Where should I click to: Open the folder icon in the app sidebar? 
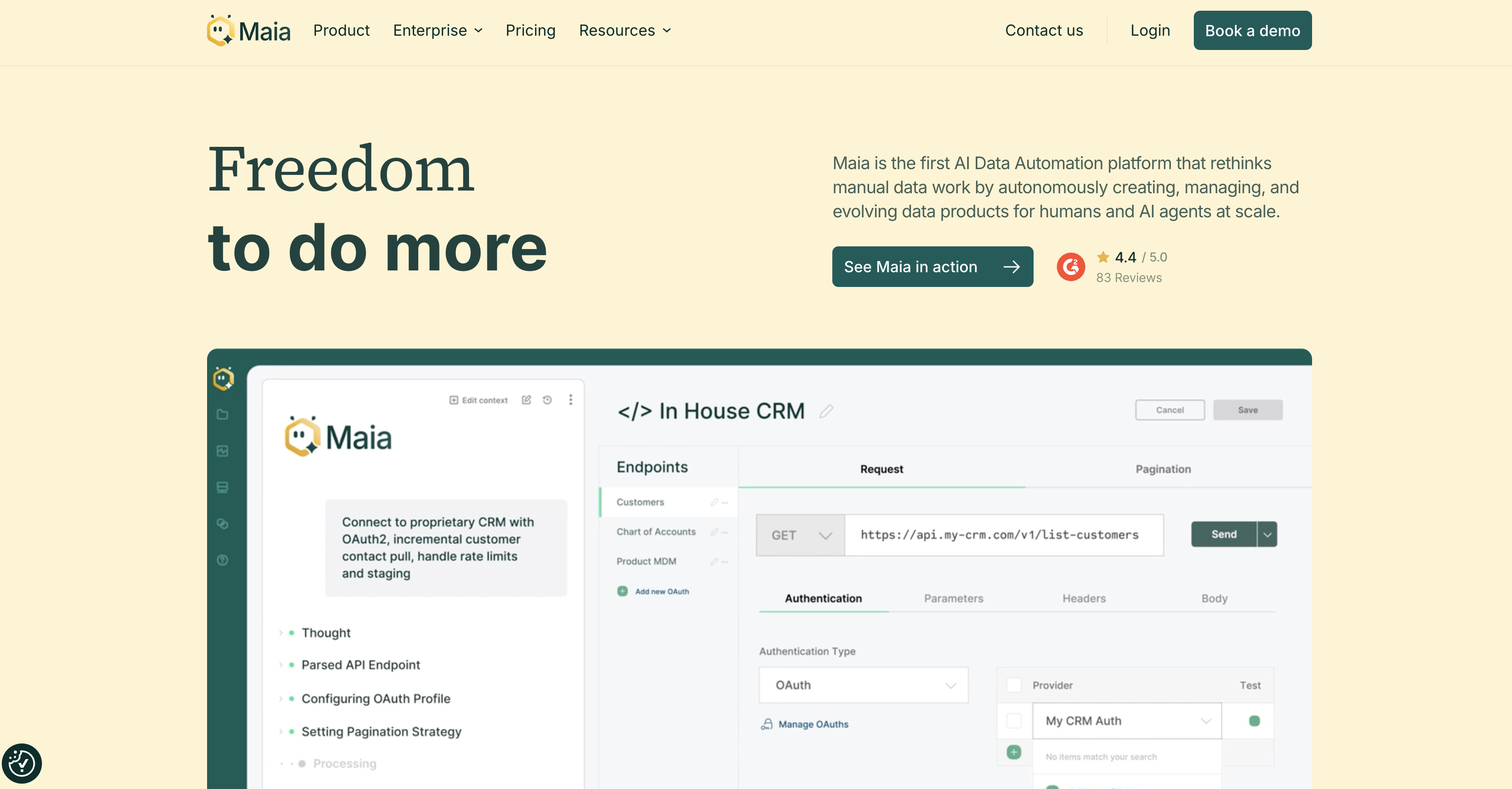pos(222,415)
